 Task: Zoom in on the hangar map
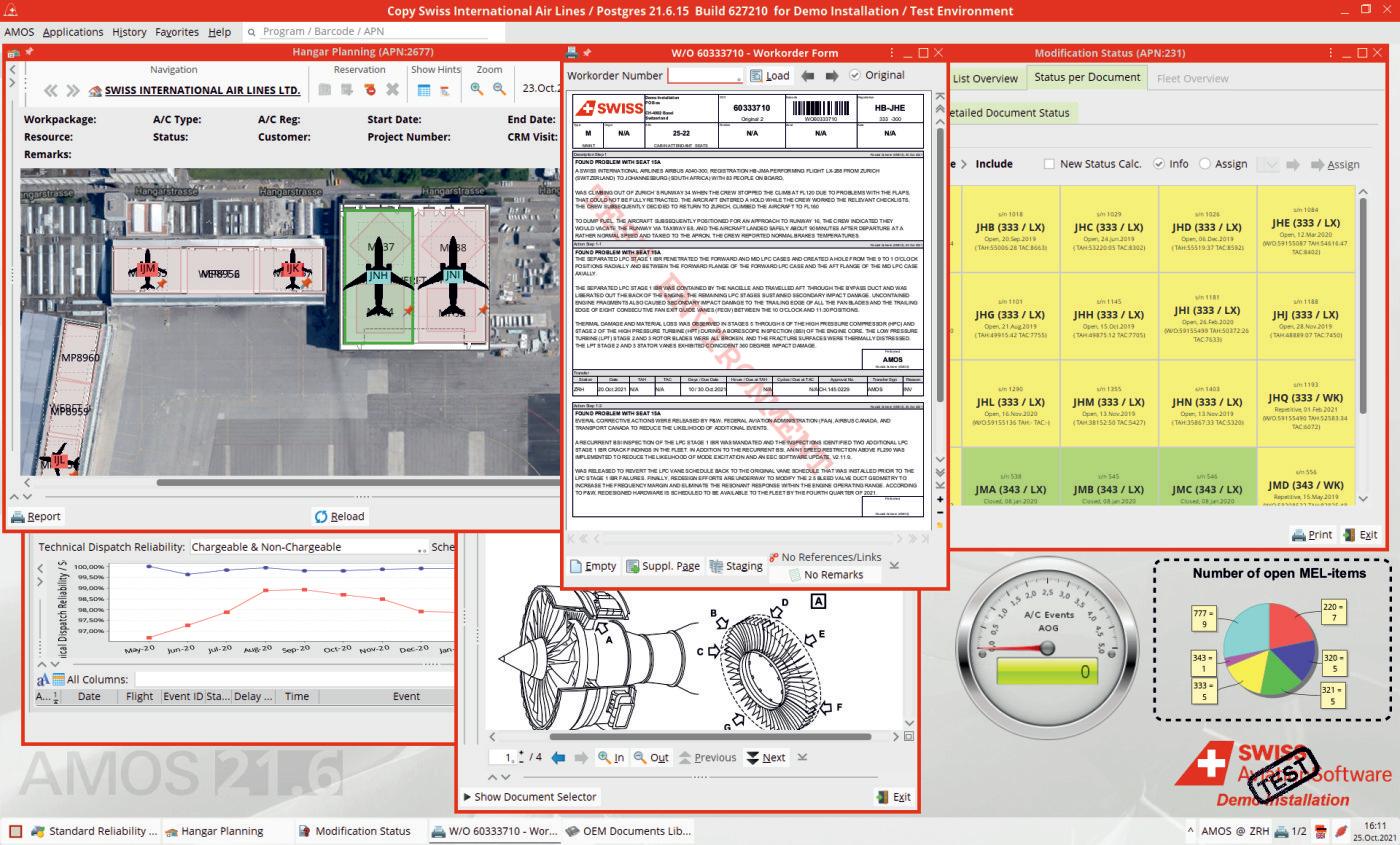point(477,89)
